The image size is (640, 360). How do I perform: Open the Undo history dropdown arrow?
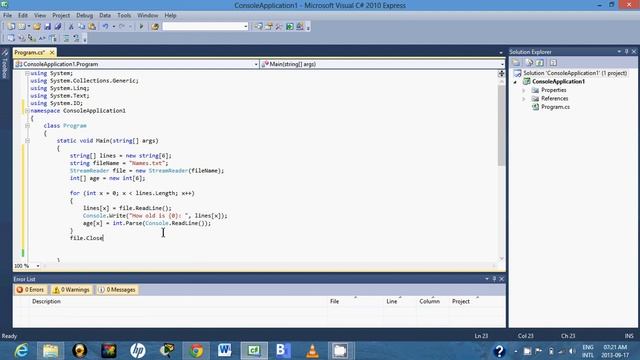[113, 27]
